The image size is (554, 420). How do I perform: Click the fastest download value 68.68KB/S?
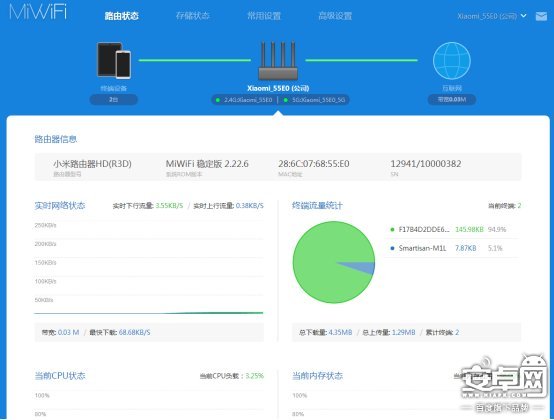pyautogui.click(x=135, y=332)
